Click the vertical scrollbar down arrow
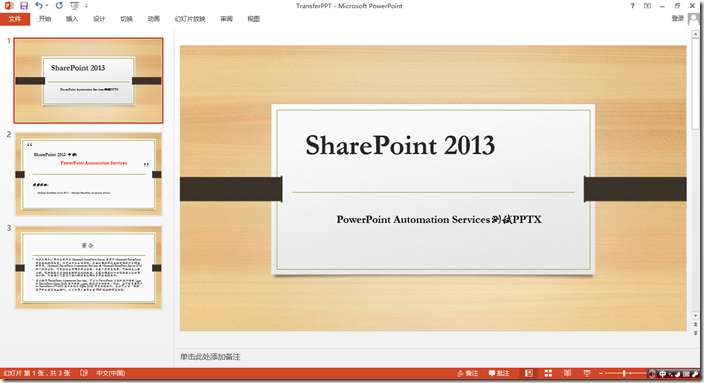 click(x=695, y=316)
